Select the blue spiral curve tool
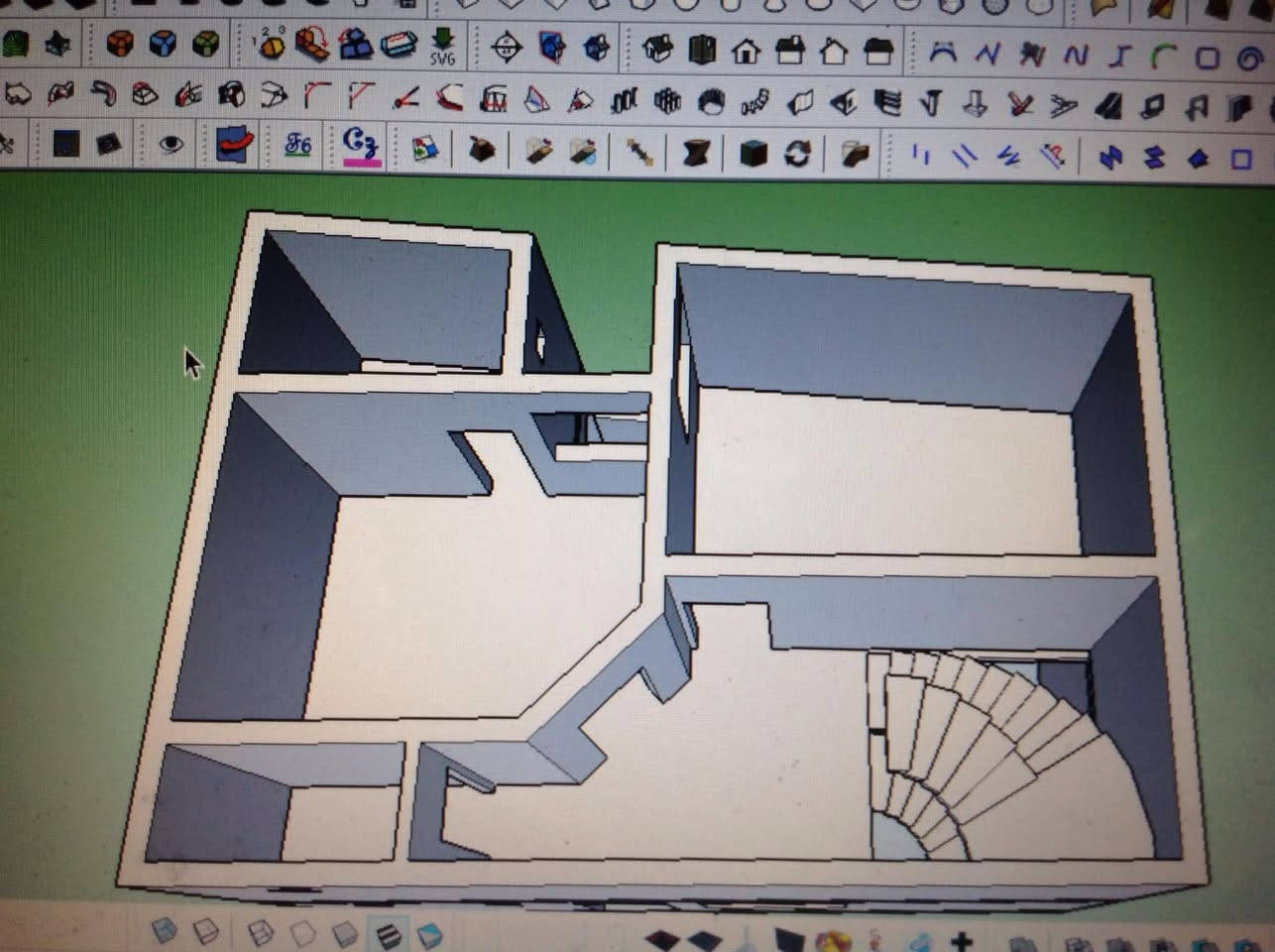The height and width of the screenshot is (952, 1275). 1250,59
